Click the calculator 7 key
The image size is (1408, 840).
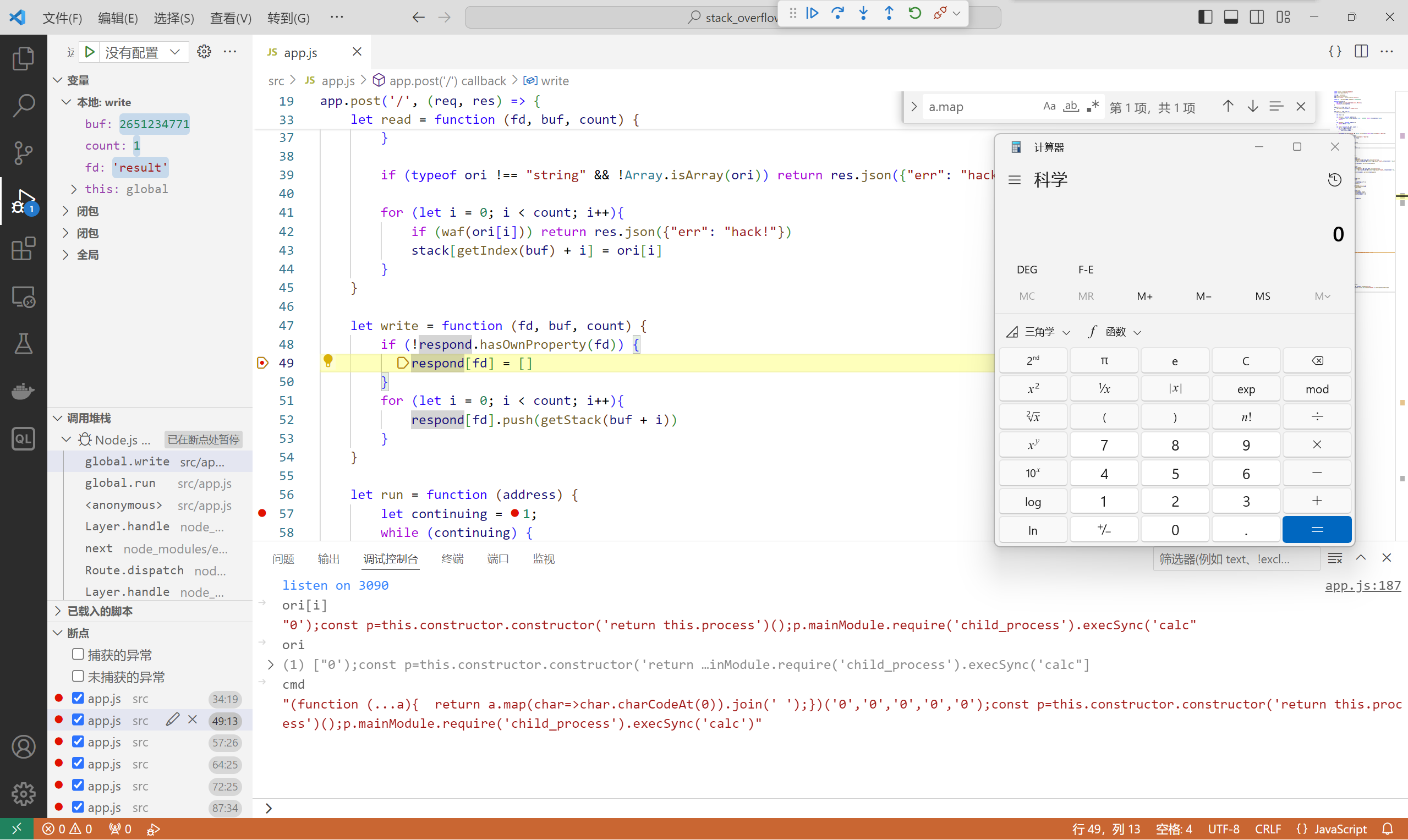[x=1104, y=445]
